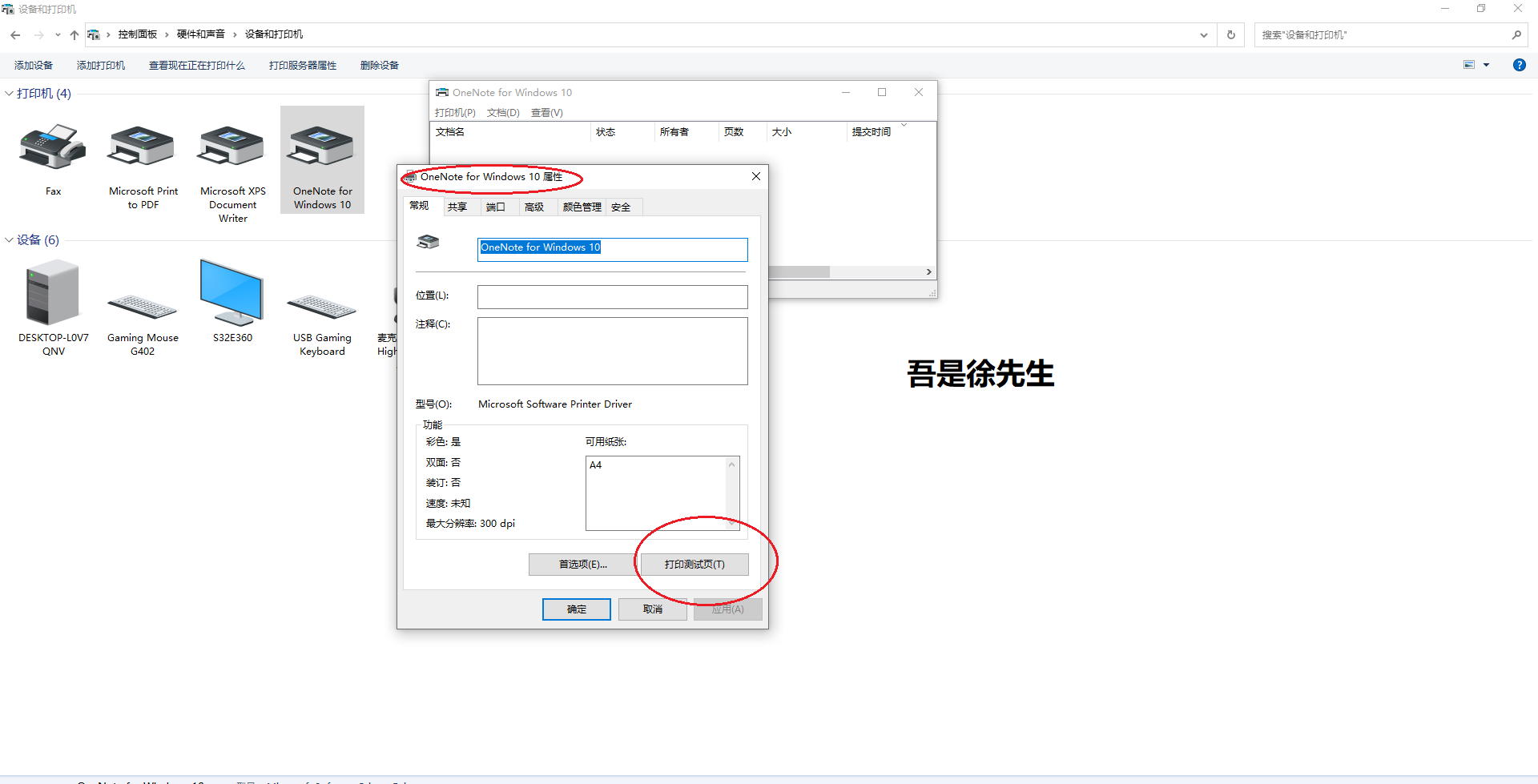Screen dimensions: 1538x784
Task: Click 查看现在正在打印什么 toolbar item
Action: click(x=197, y=66)
